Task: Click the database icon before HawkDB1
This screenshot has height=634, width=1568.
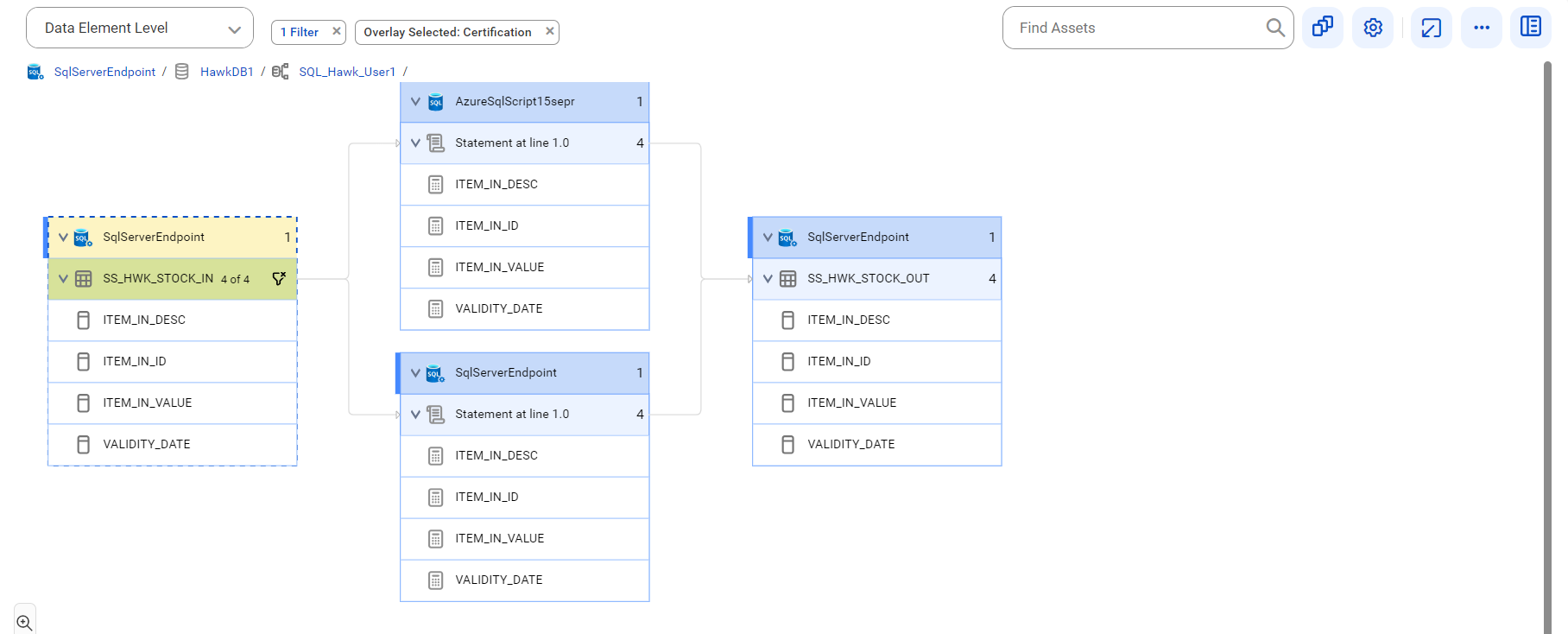Action: (182, 72)
